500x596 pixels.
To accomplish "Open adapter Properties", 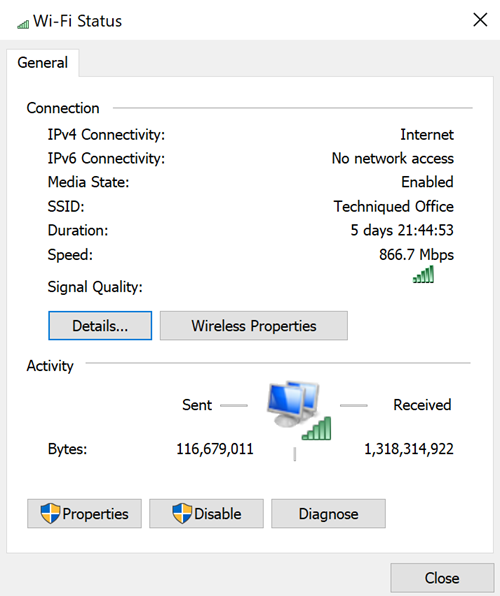I will coord(84,514).
